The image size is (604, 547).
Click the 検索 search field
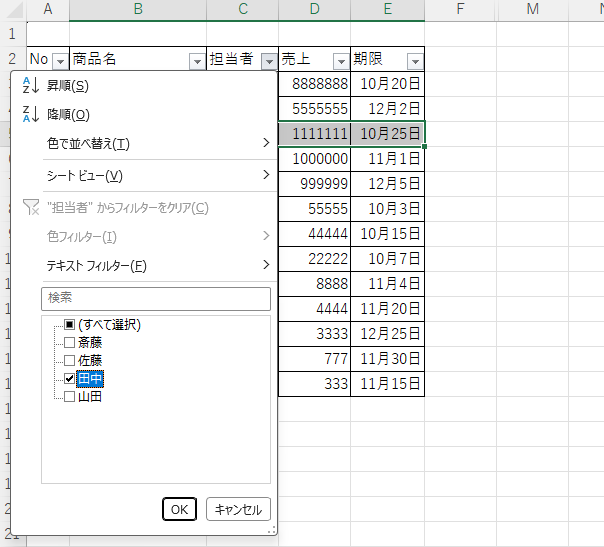point(156,299)
